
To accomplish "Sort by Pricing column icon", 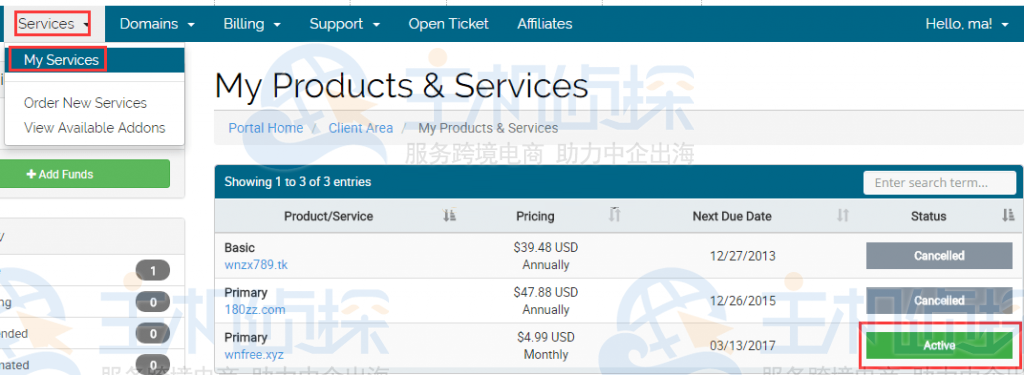I will (614, 214).
